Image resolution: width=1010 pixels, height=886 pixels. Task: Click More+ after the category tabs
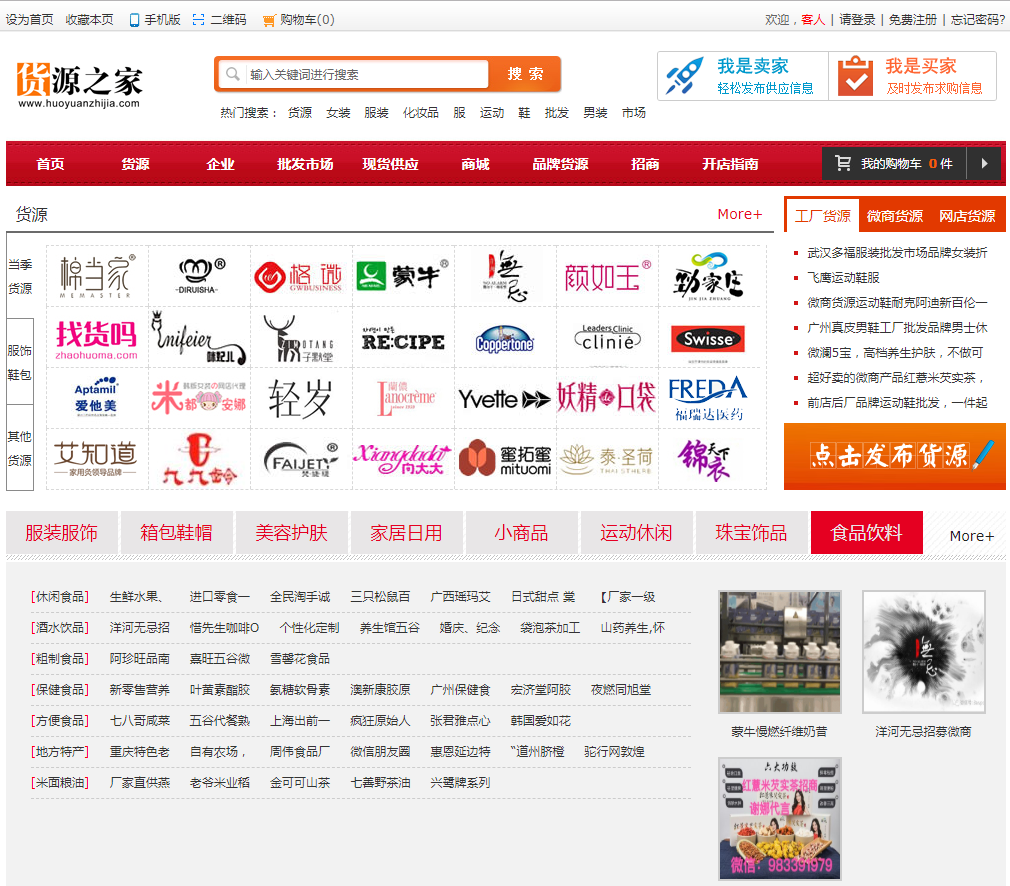tap(971, 535)
